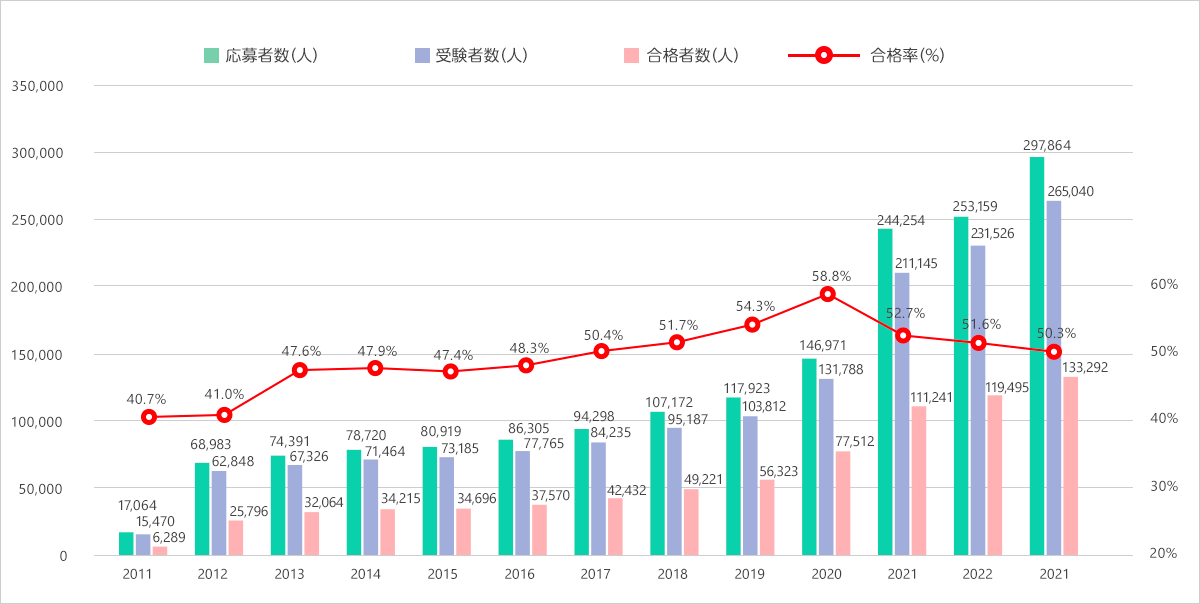Click the 250,000 left axis label
This screenshot has width=1200, height=604.
click(x=39, y=221)
